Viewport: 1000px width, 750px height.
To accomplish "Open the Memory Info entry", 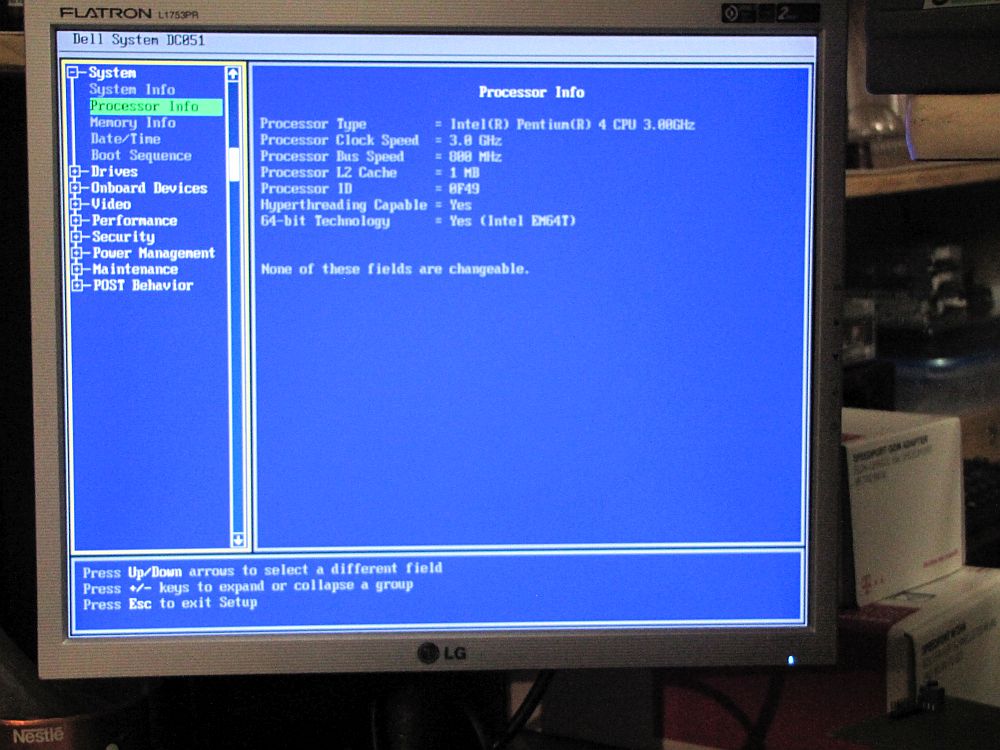I will (x=133, y=122).
